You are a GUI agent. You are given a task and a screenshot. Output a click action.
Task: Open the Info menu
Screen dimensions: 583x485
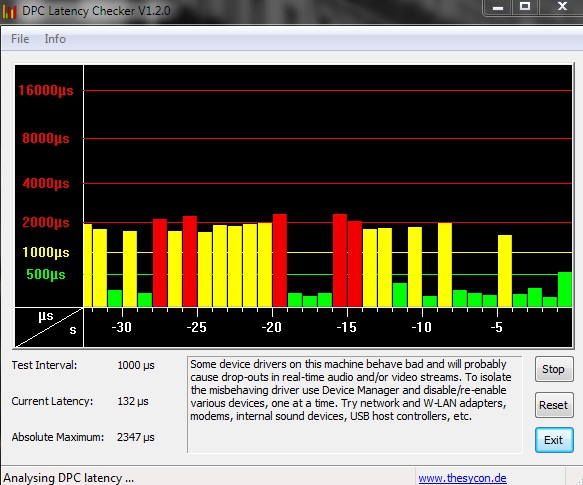[x=55, y=39]
